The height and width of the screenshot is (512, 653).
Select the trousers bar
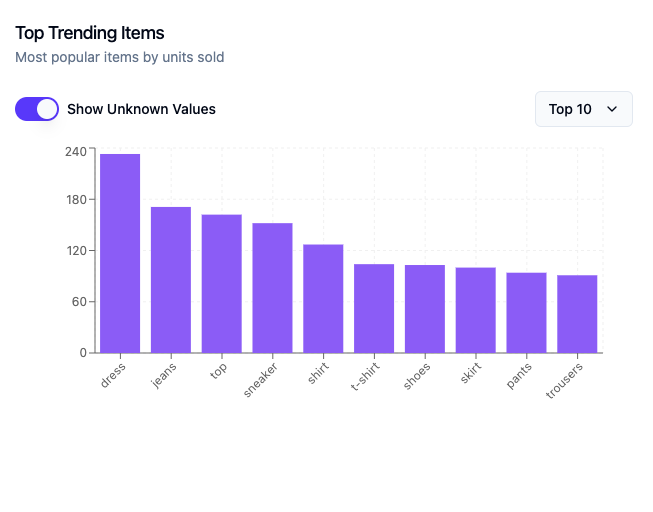(x=577, y=314)
